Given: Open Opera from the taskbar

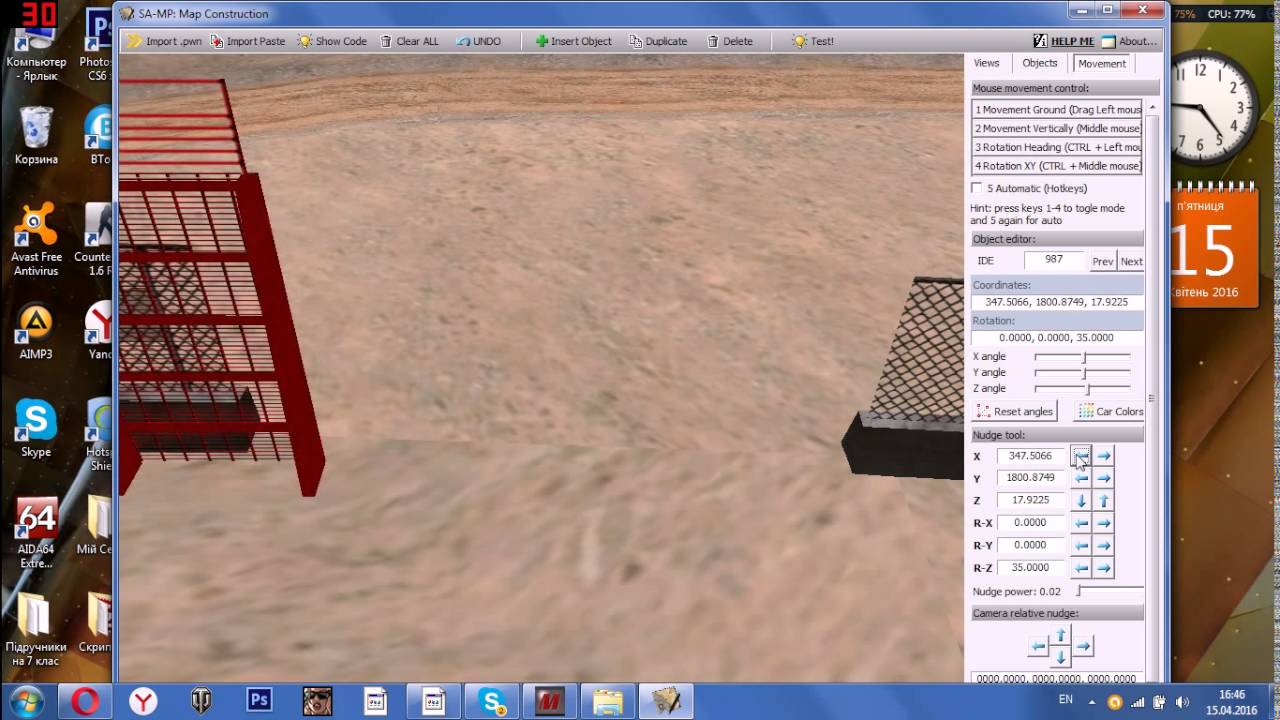Looking at the screenshot, I should tap(85, 701).
